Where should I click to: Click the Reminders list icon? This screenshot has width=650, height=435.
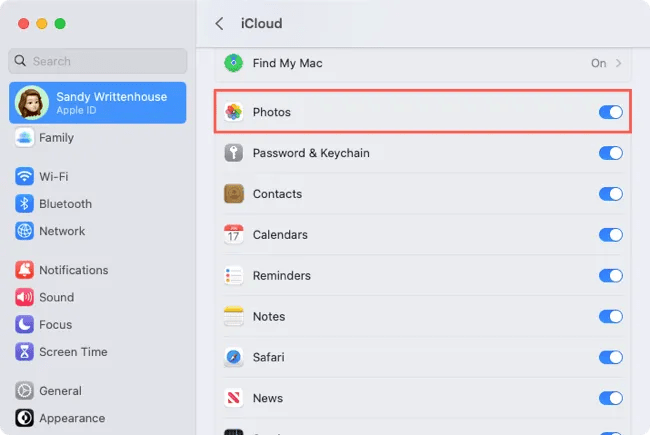[234, 276]
